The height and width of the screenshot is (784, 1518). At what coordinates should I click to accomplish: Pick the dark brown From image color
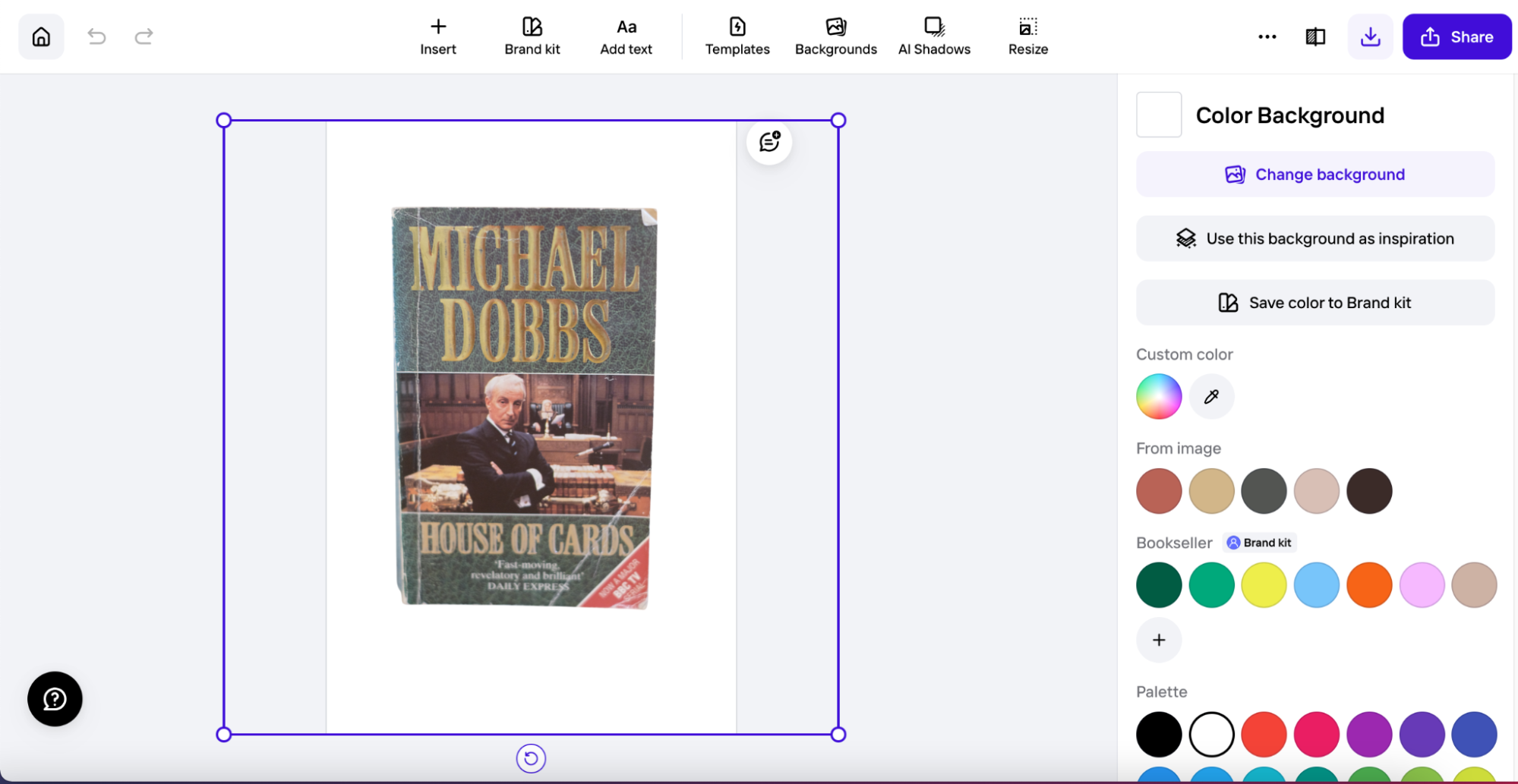tap(1369, 491)
